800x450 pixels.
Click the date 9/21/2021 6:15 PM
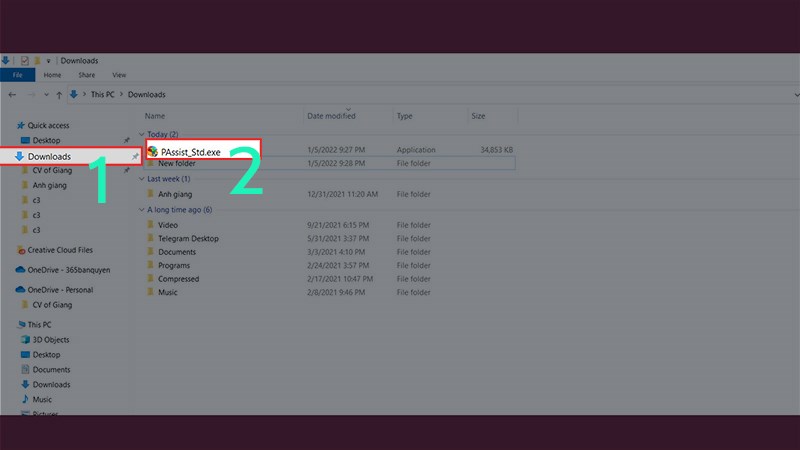pos(338,225)
